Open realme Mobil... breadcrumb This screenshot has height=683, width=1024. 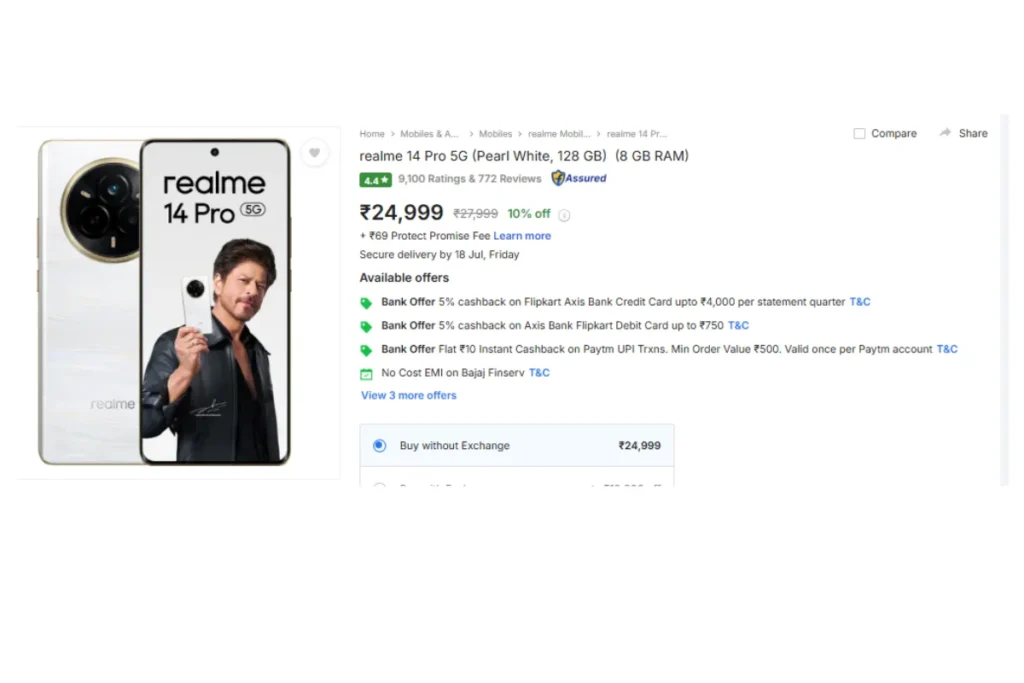pos(559,134)
